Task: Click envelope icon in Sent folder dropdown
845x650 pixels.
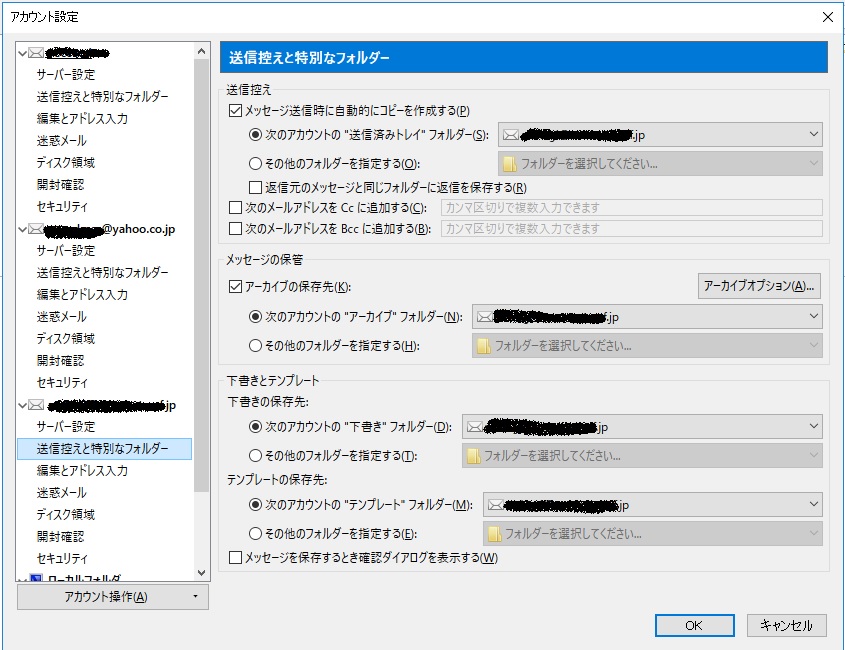Action: click(x=511, y=135)
